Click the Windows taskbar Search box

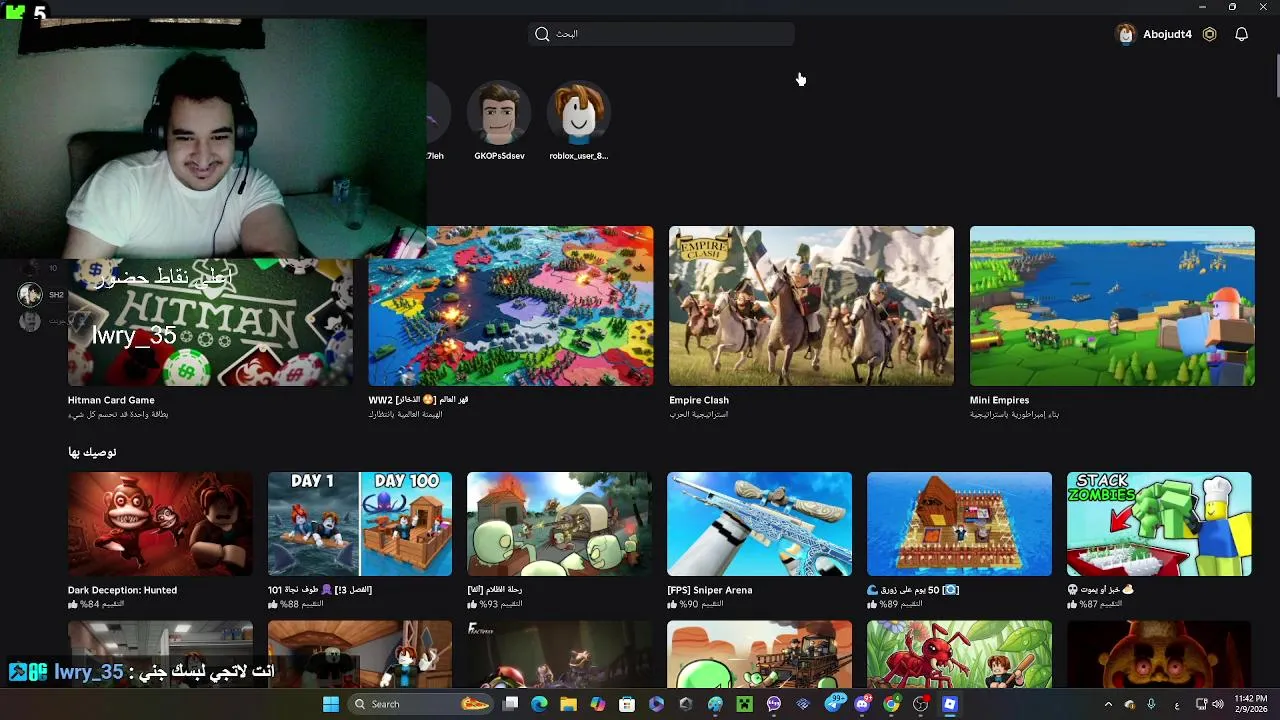point(420,704)
